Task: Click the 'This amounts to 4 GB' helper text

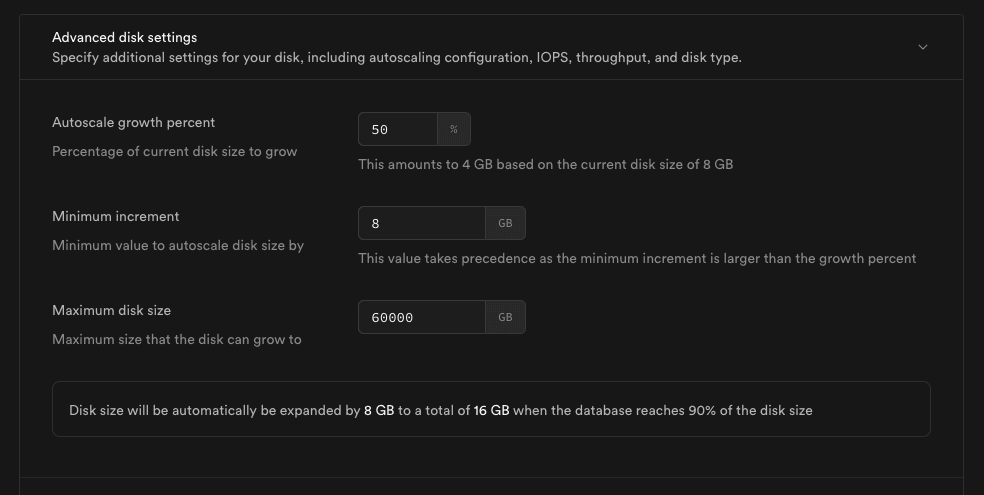Action: (x=545, y=164)
